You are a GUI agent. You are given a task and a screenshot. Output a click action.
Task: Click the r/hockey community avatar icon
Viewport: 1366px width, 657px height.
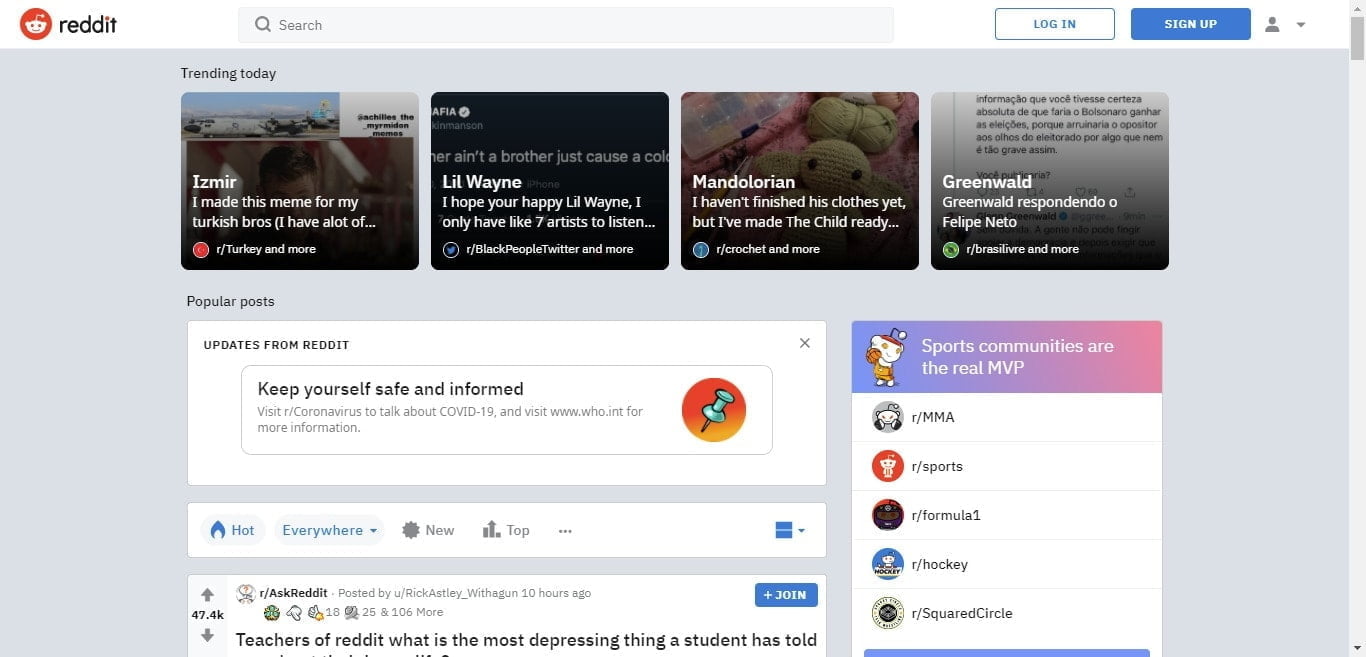[887, 564]
